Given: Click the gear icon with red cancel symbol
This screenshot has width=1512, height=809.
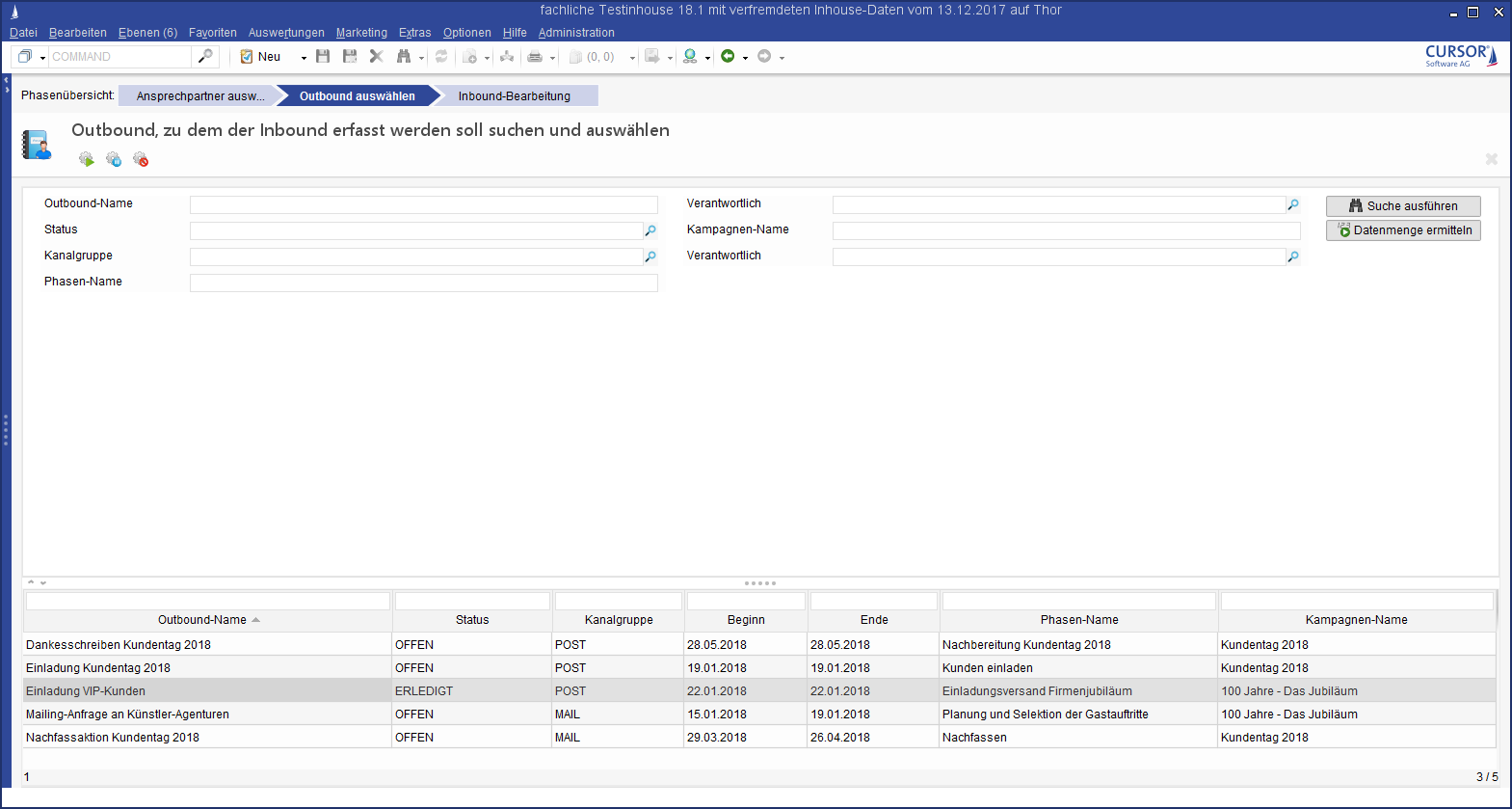Looking at the screenshot, I should [141, 159].
